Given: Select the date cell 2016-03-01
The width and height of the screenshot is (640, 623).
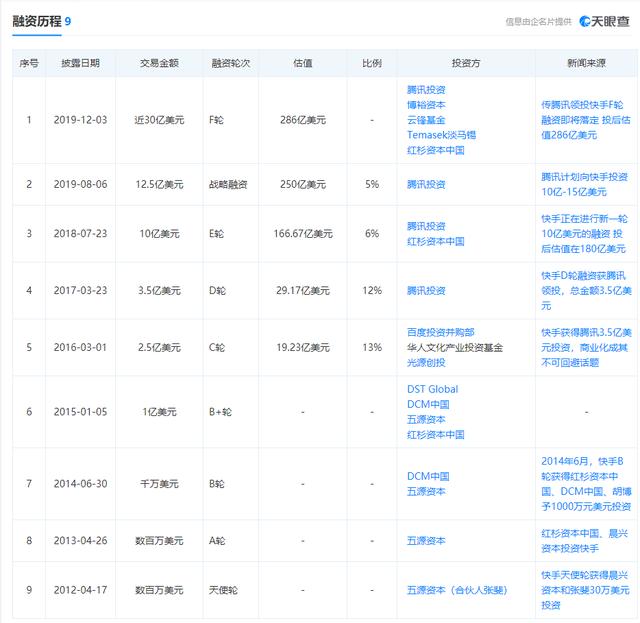Looking at the screenshot, I should pyautogui.click(x=80, y=347).
